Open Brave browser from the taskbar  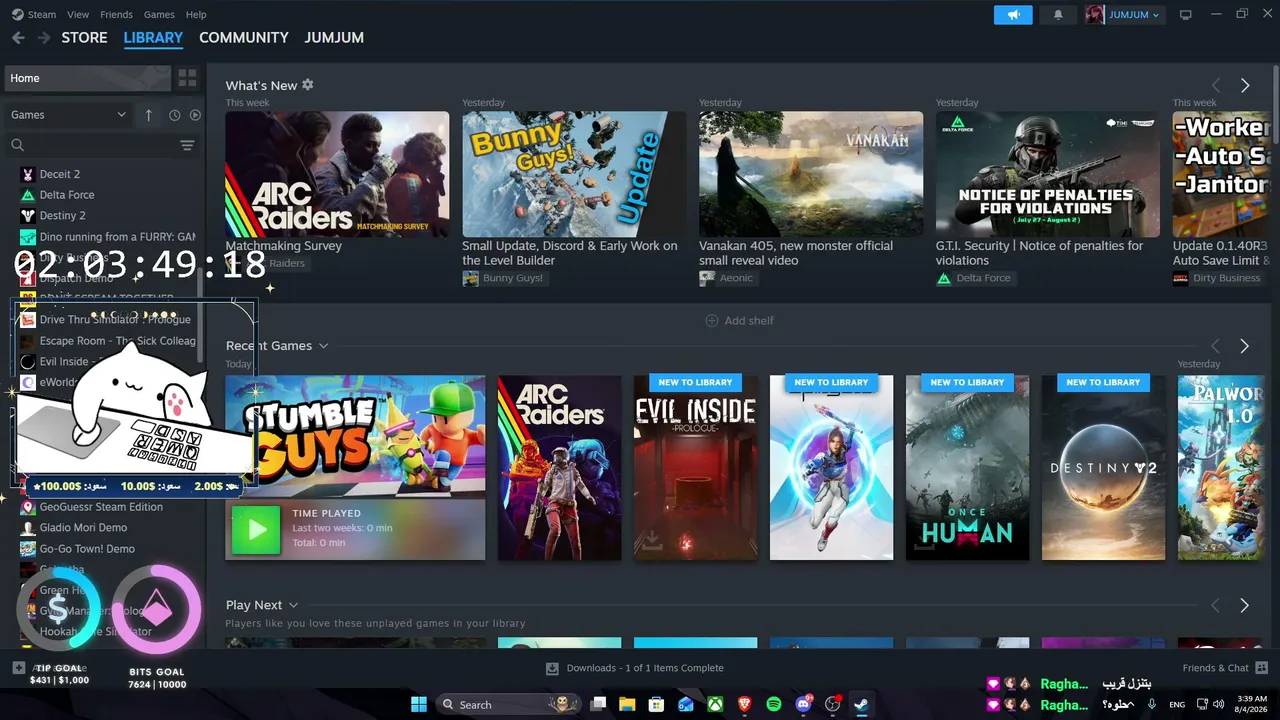pos(744,704)
